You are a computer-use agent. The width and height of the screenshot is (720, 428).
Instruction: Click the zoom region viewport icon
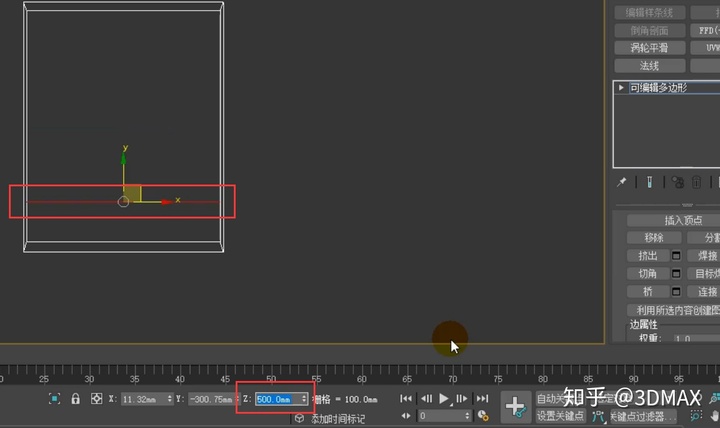click(696, 416)
